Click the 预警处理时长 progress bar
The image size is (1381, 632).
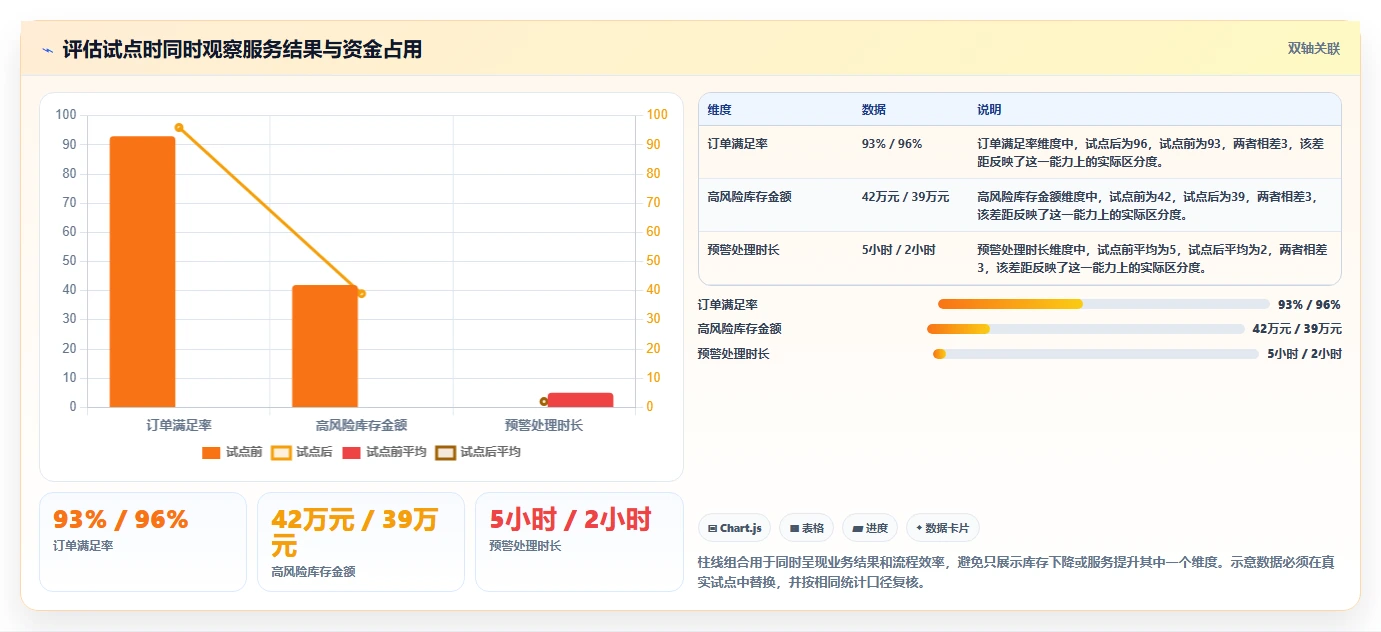(1095, 354)
